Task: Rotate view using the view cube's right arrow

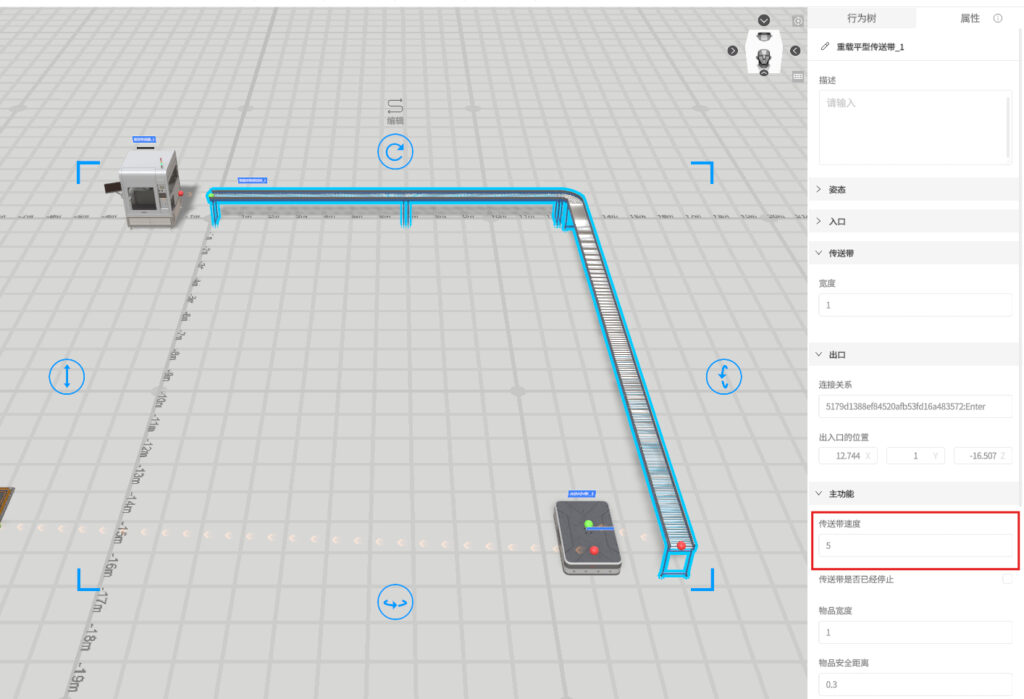Action: pyautogui.click(x=795, y=50)
